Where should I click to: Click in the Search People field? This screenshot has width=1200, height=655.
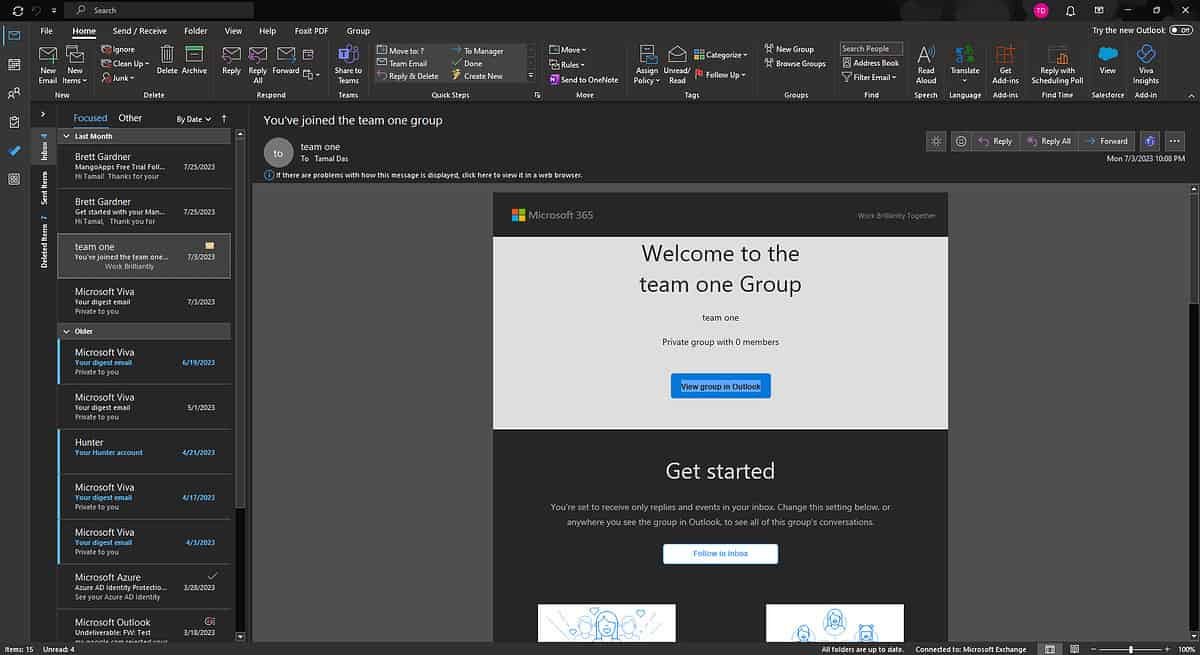(x=871, y=48)
